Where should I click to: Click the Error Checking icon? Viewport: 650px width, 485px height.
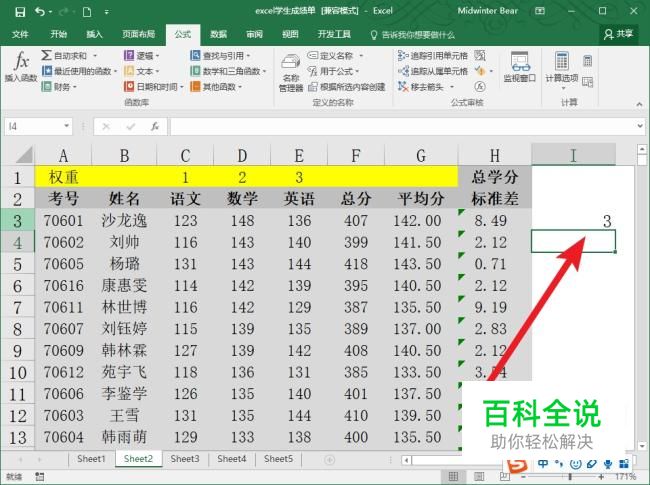[x=480, y=71]
